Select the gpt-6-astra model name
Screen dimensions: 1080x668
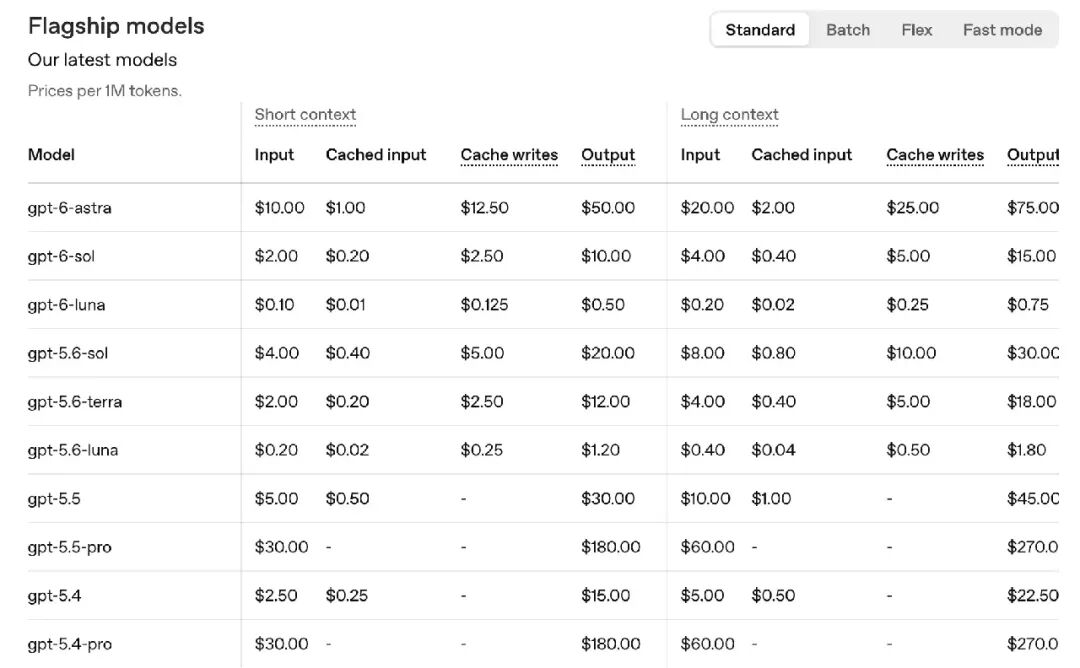coord(70,207)
